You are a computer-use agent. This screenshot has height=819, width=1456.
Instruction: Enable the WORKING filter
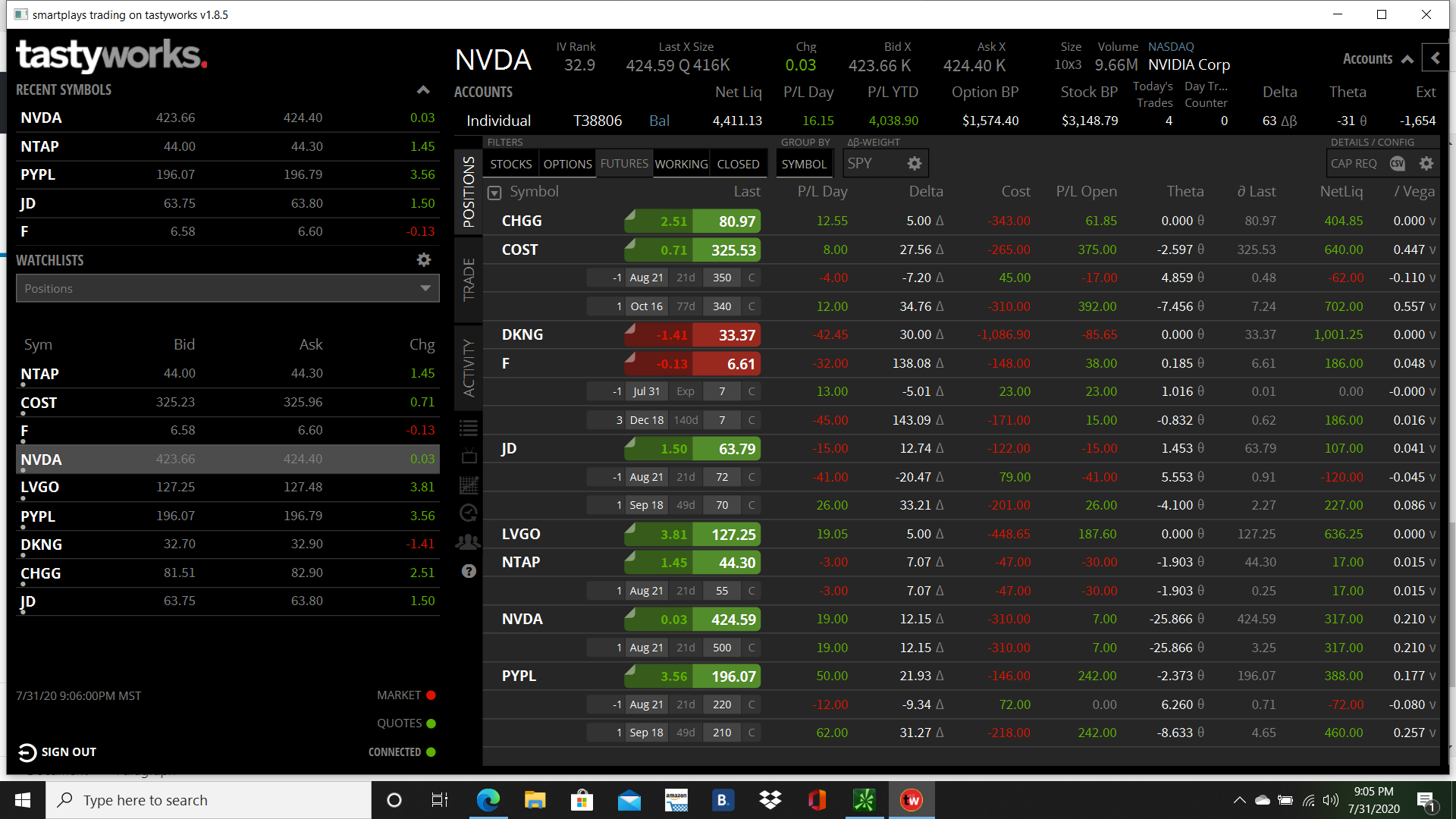point(680,163)
